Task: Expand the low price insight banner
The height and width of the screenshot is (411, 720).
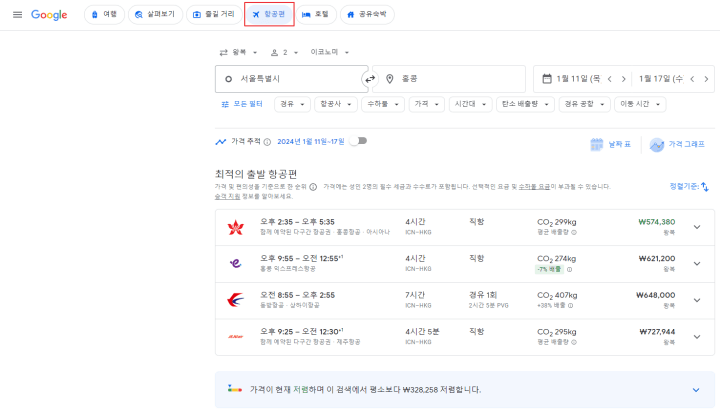Action: click(x=696, y=390)
